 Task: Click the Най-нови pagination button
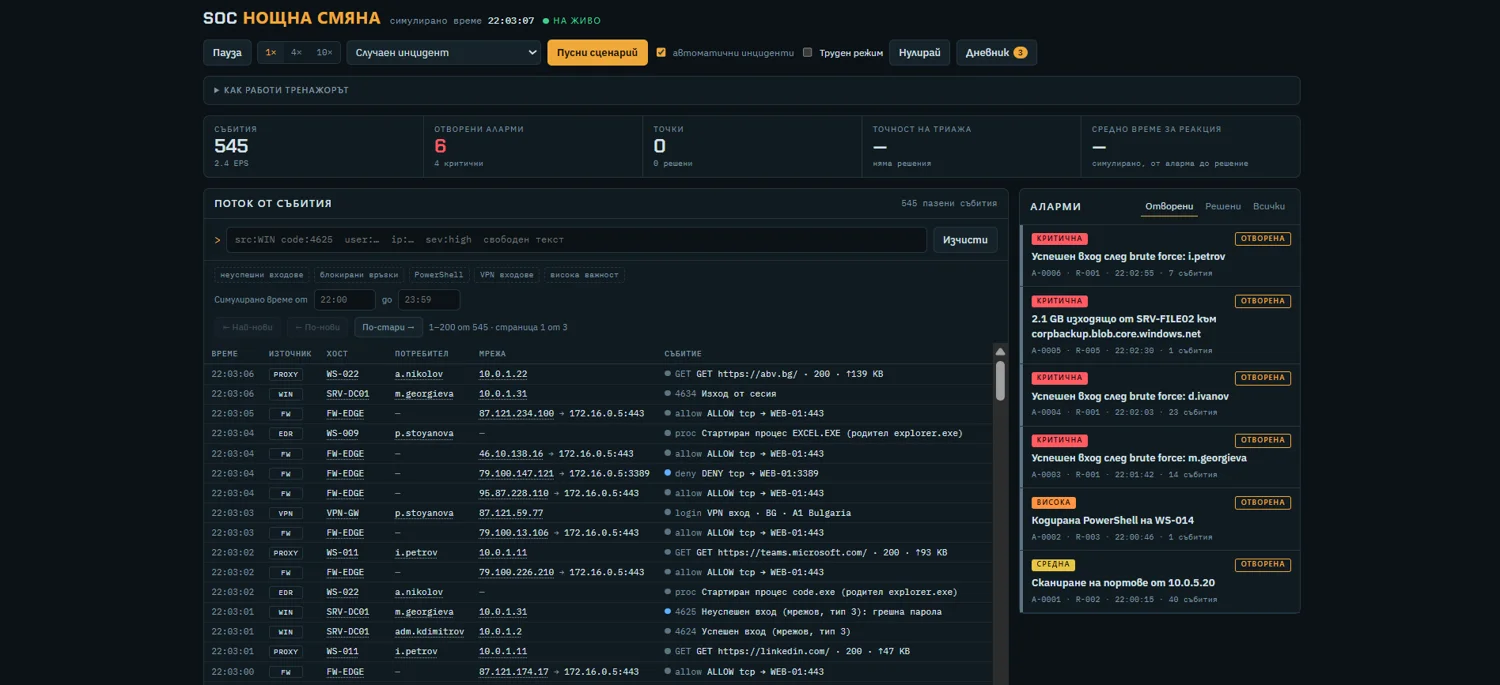coord(247,327)
